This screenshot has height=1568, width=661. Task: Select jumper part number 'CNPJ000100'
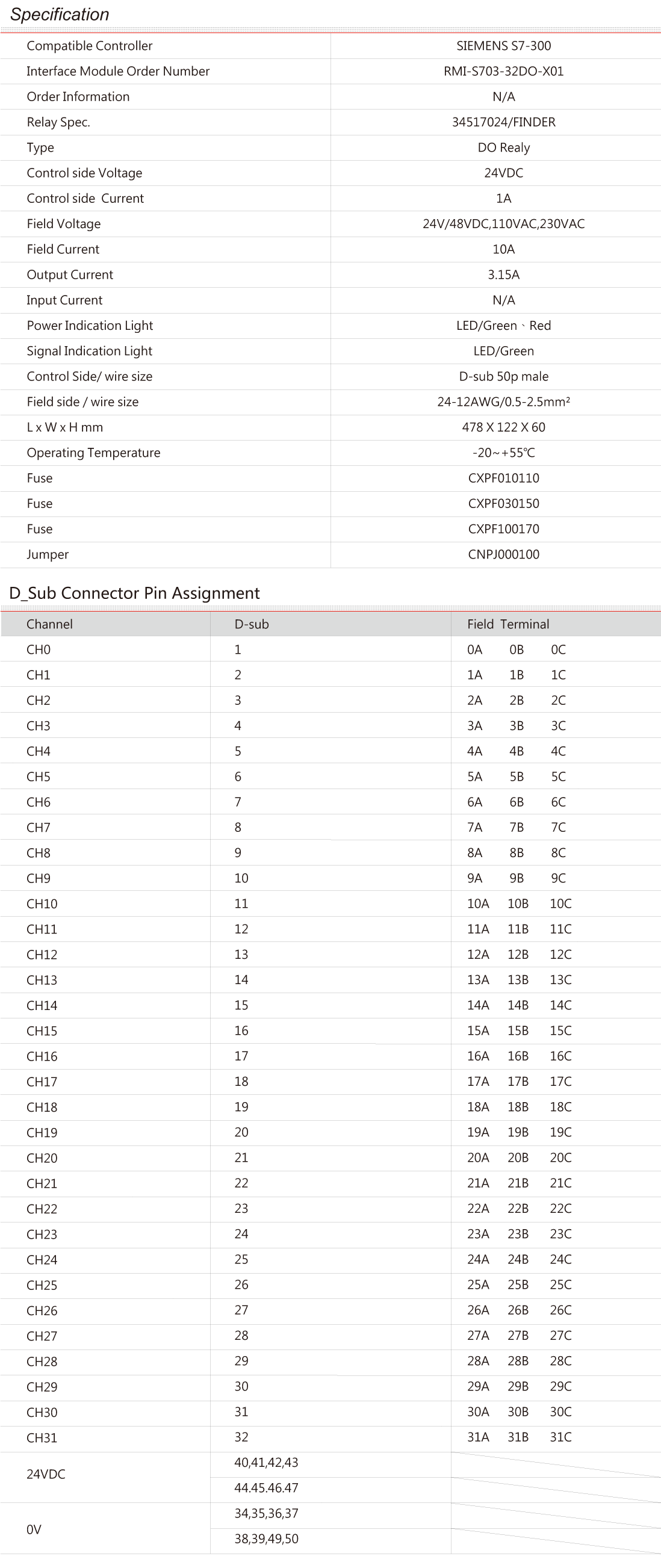click(503, 554)
